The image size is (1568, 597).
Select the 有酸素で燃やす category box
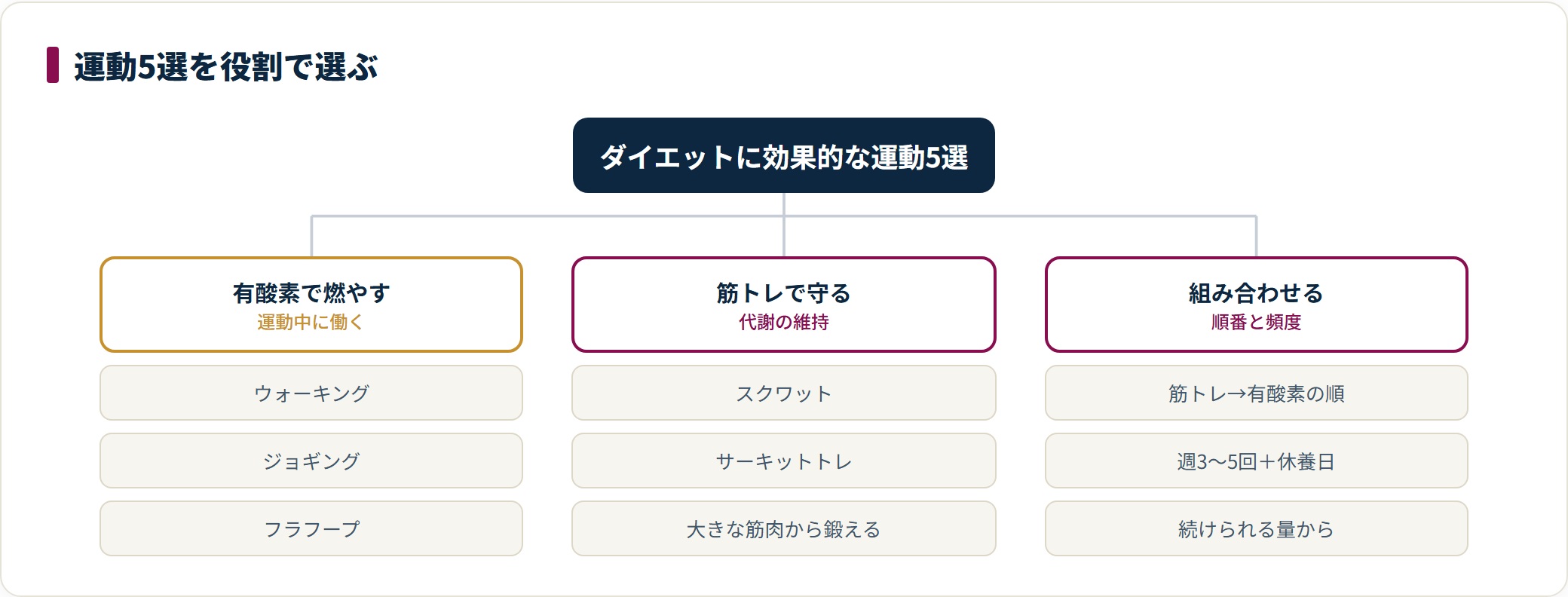[x=311, y=305]
